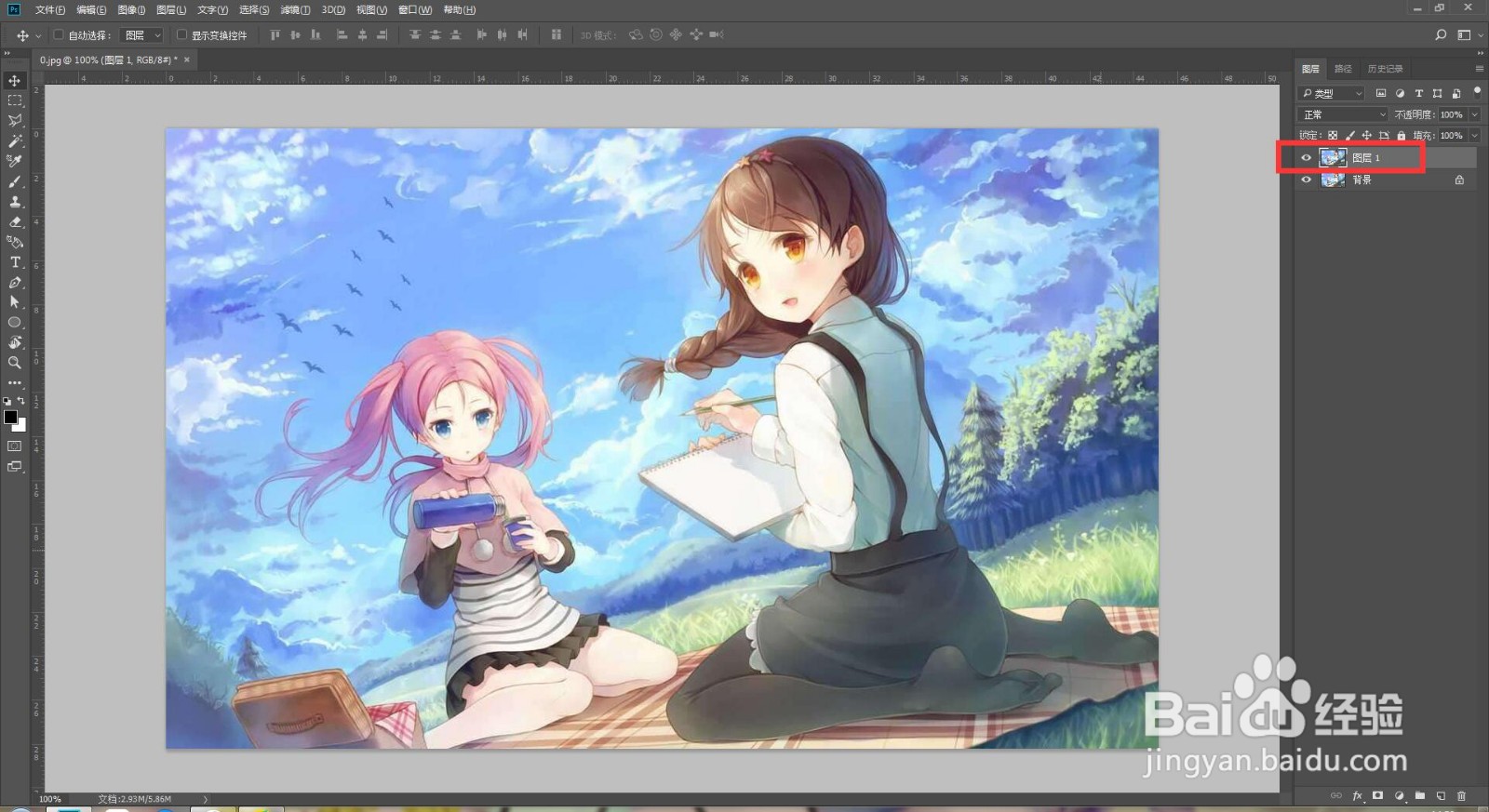Enable the 显示变换控件 checkbox

click(x=181, y=35)
